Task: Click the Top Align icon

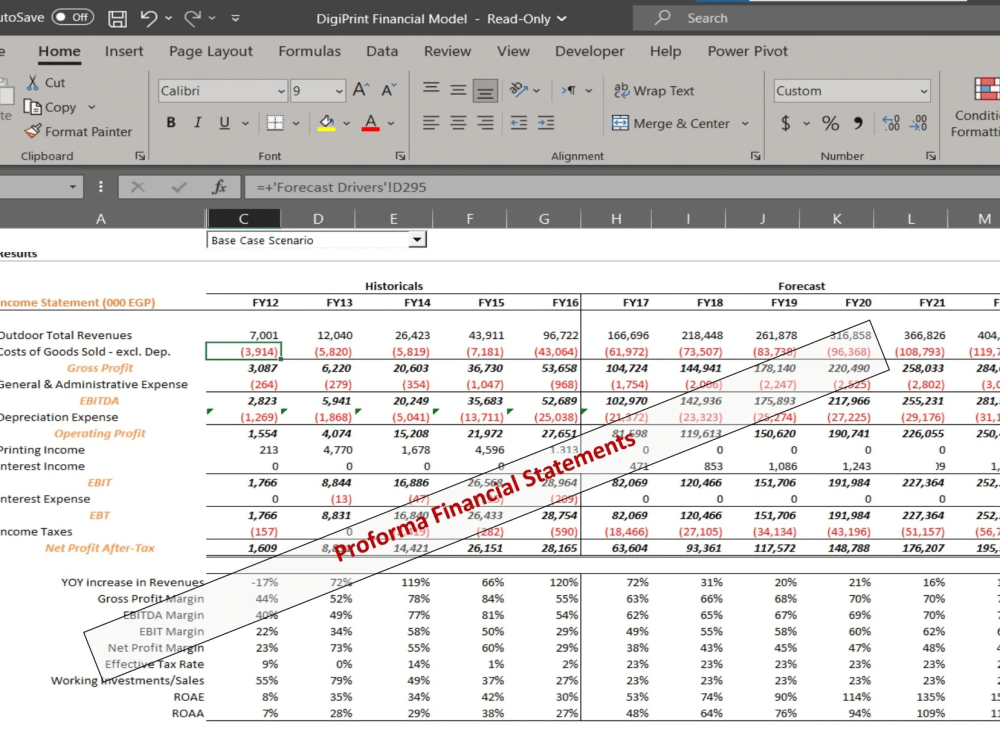Action: pos(431,89)
